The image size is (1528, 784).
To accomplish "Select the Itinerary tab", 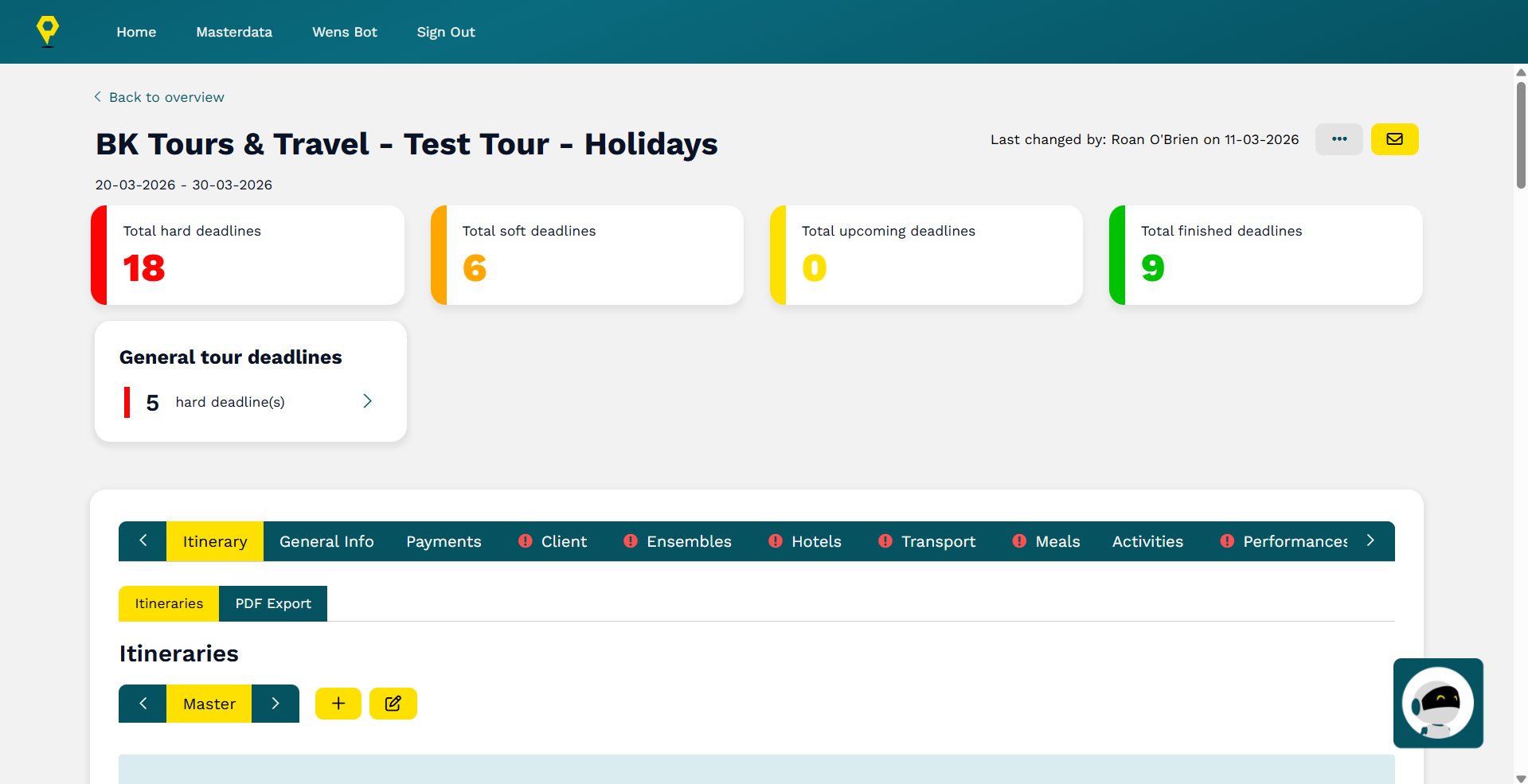I will pos(215,541).
